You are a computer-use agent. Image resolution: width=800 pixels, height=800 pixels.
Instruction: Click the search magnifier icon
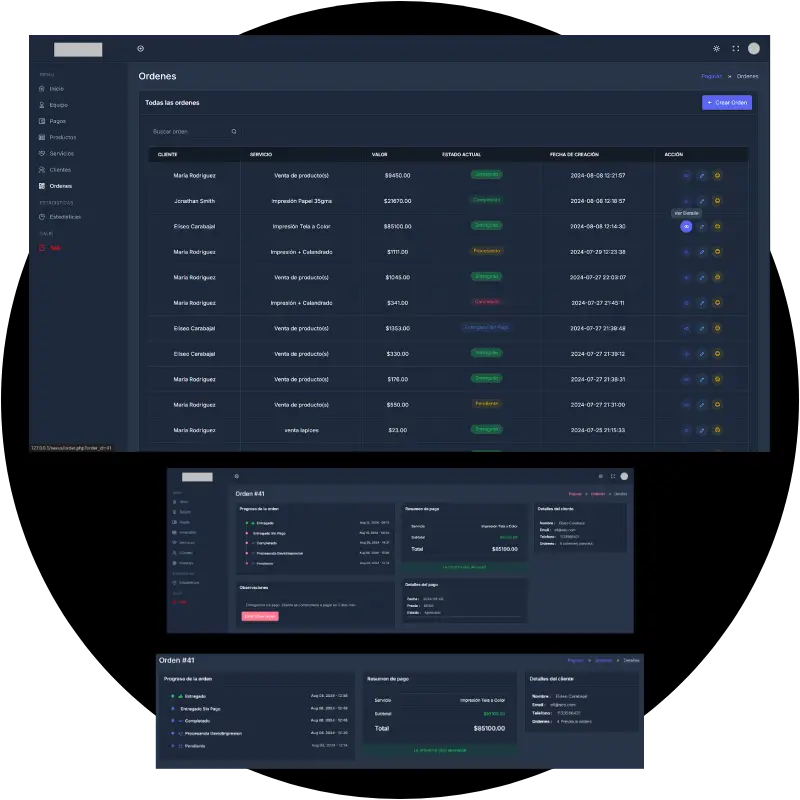[234, 131]
